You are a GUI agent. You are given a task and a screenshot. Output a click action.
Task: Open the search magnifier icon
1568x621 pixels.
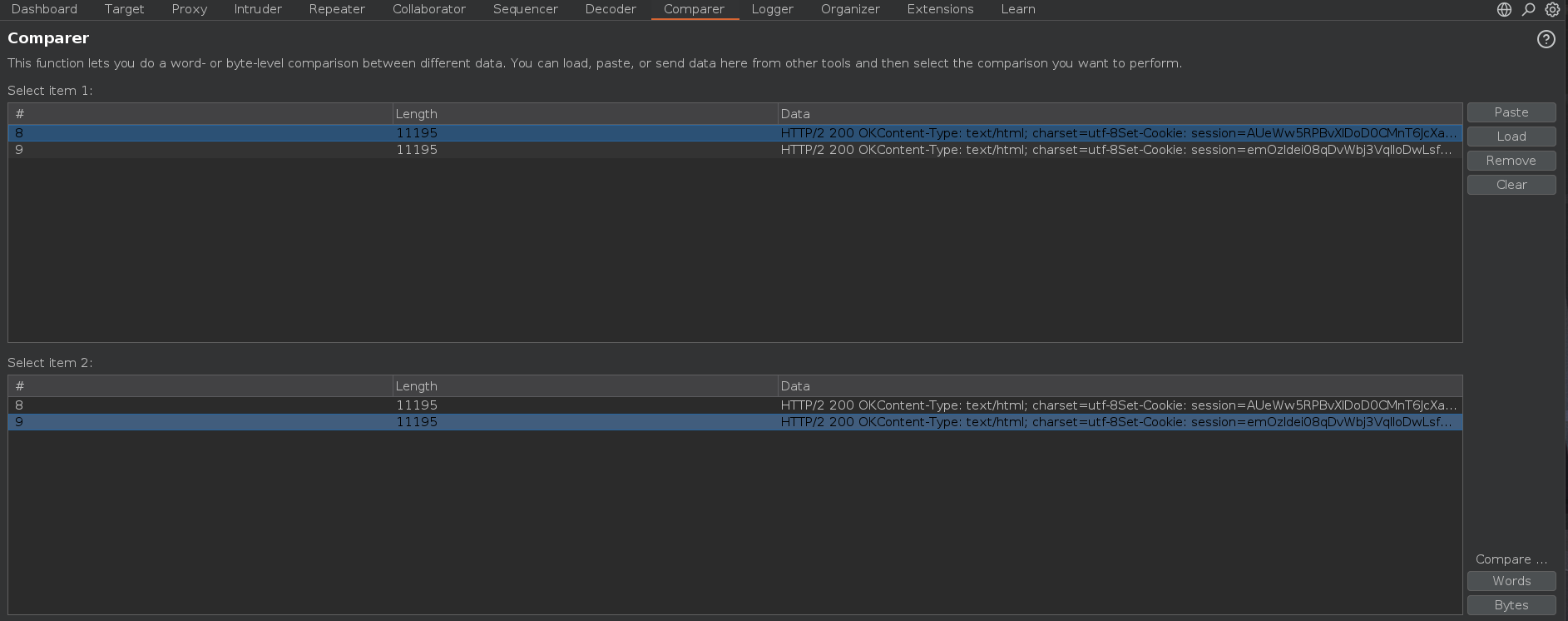point(1528,9)
